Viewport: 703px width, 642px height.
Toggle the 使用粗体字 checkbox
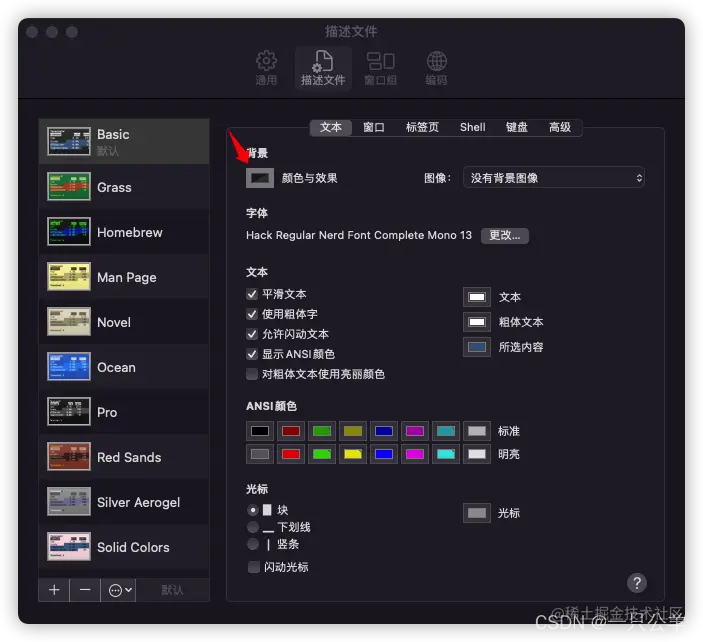[252, 314]
